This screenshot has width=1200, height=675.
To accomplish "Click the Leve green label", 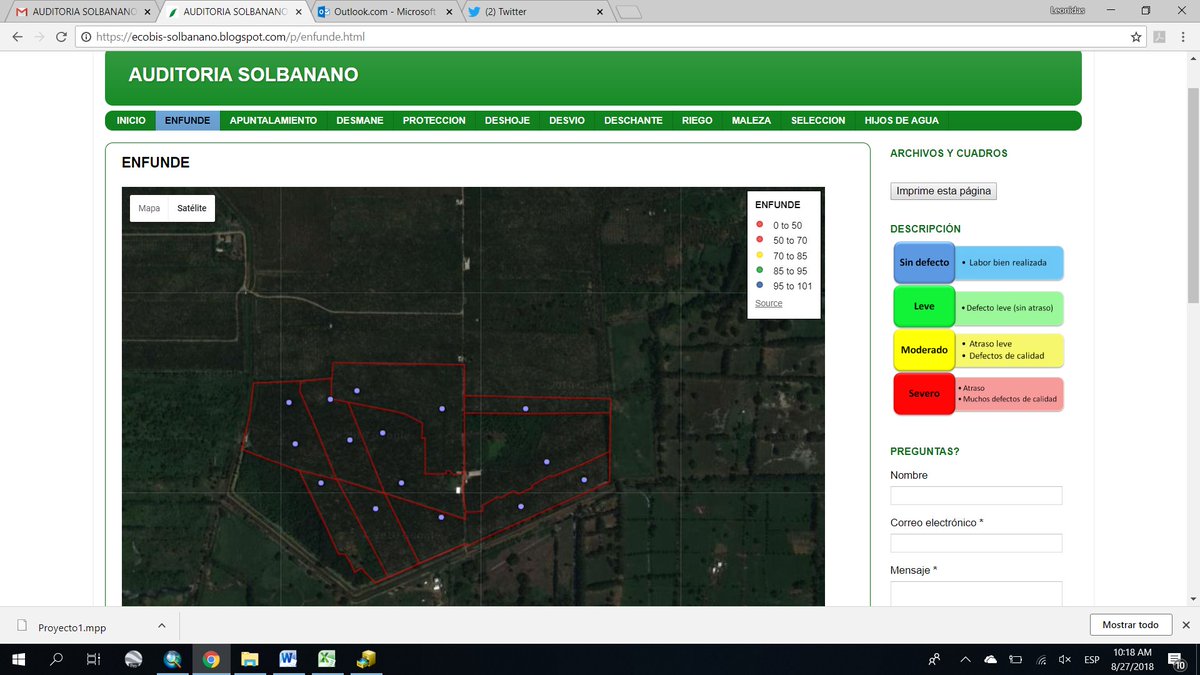I will pos(924,306).
